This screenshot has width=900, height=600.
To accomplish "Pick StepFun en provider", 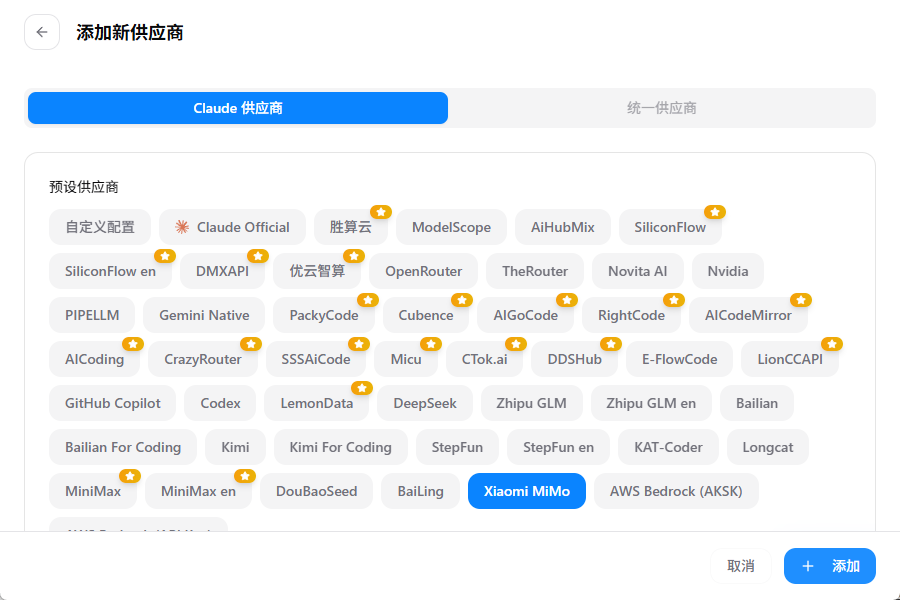I will [558, 447].
